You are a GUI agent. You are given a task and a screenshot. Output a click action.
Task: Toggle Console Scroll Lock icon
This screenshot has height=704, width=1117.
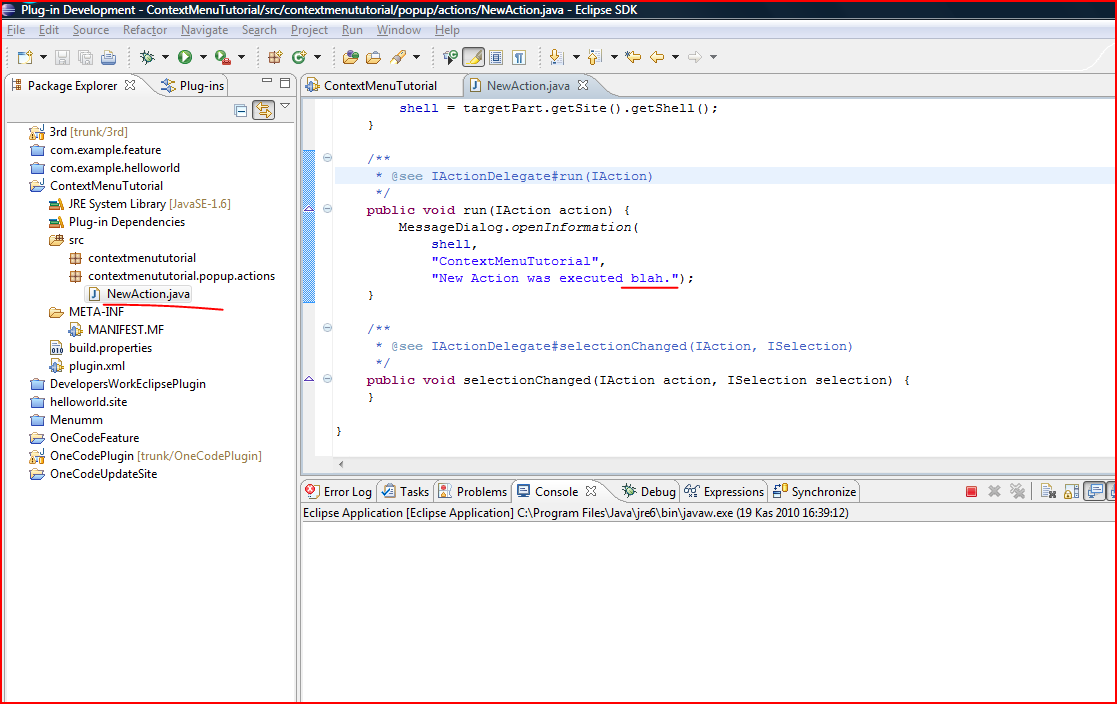[x=1071, y=492]
